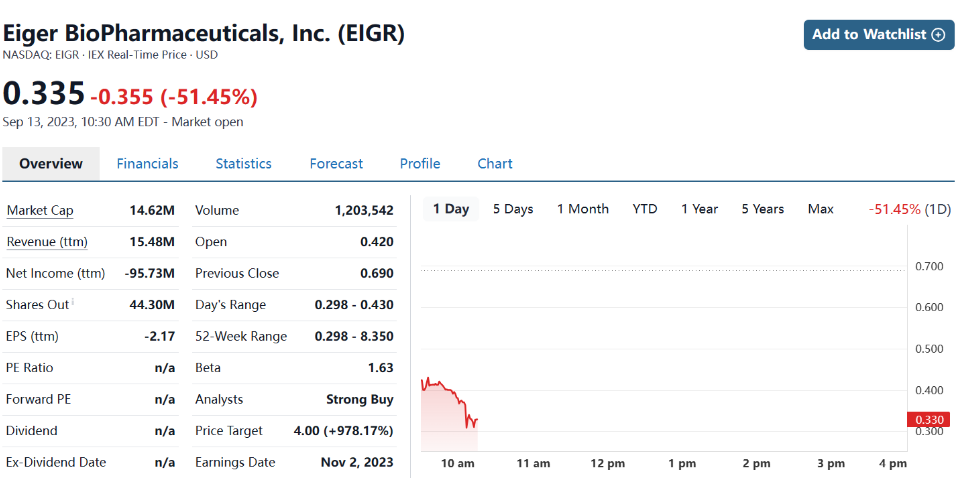
Task: Switch to the Statistics tab
Action: (243, 164)
